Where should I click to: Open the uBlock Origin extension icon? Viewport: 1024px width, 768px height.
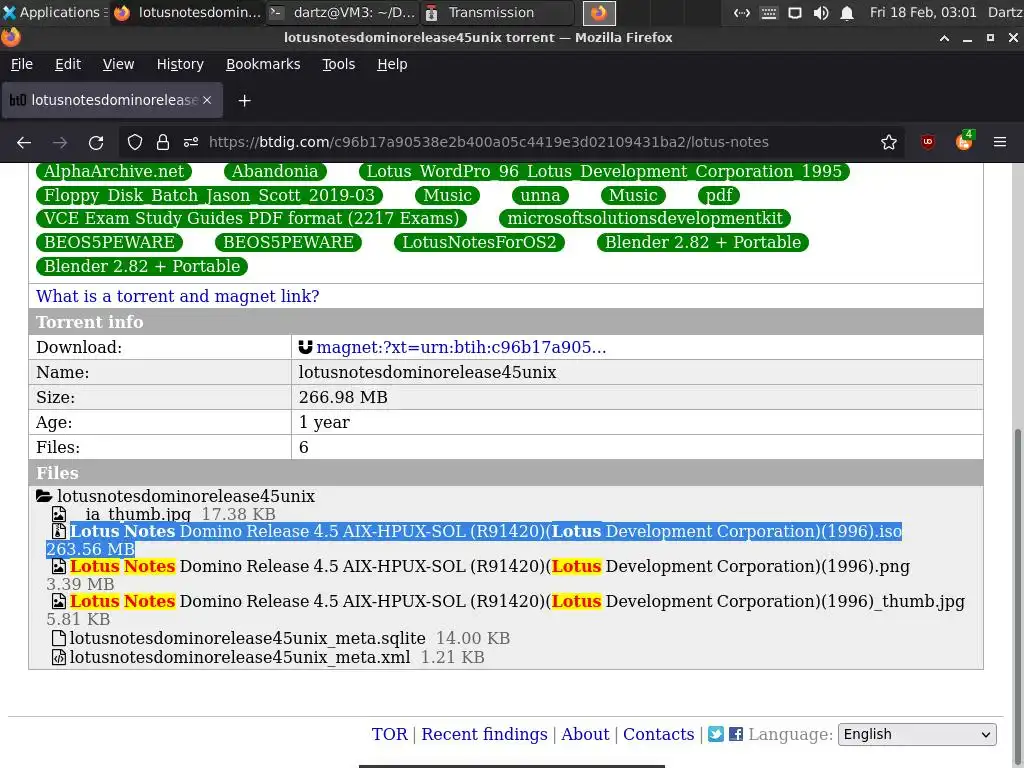pos(928,142)
